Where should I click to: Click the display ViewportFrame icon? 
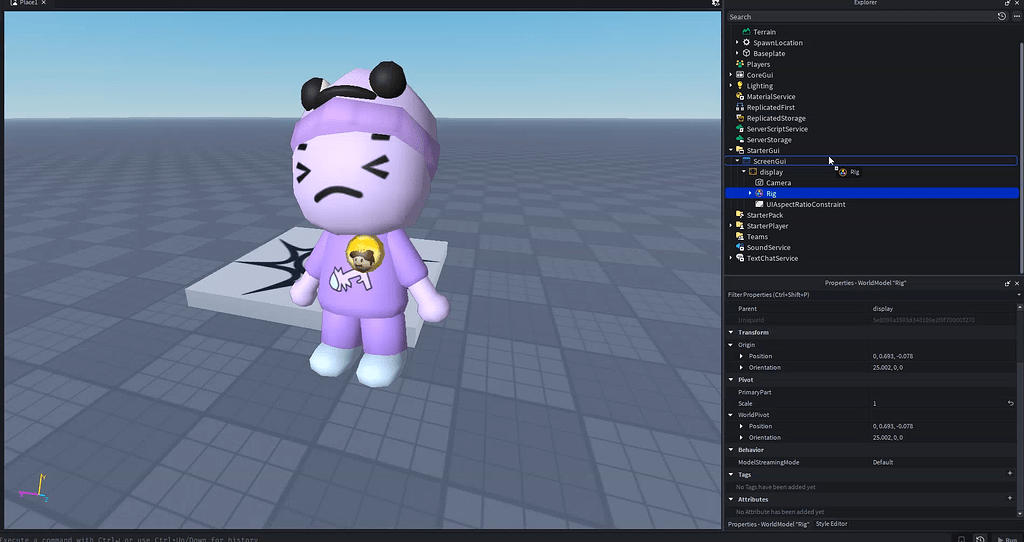753,172
